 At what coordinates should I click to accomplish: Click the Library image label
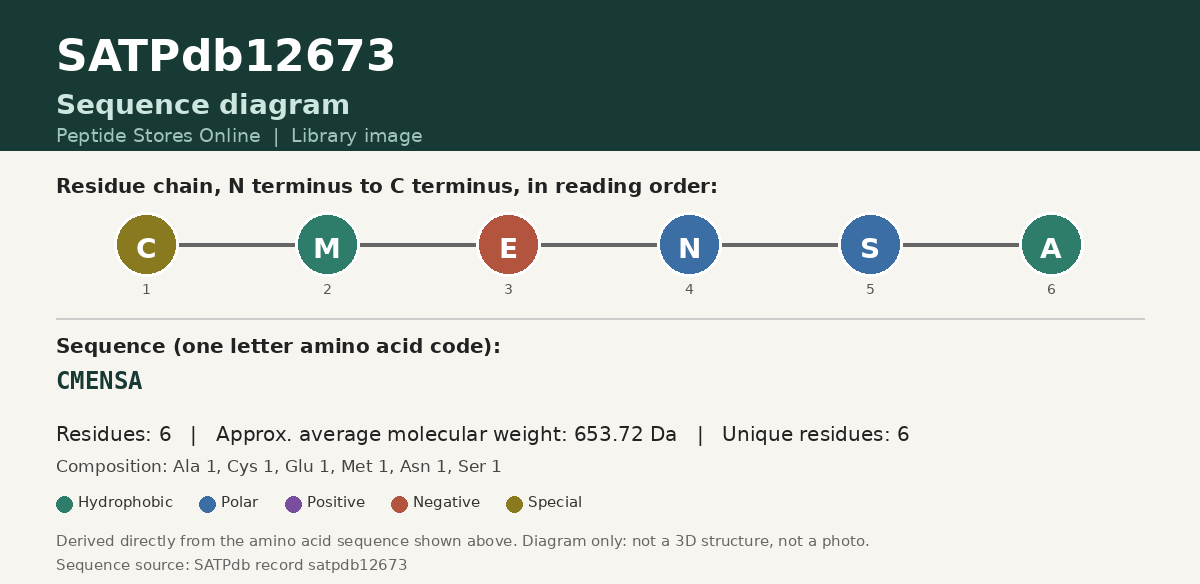point(357,136)
